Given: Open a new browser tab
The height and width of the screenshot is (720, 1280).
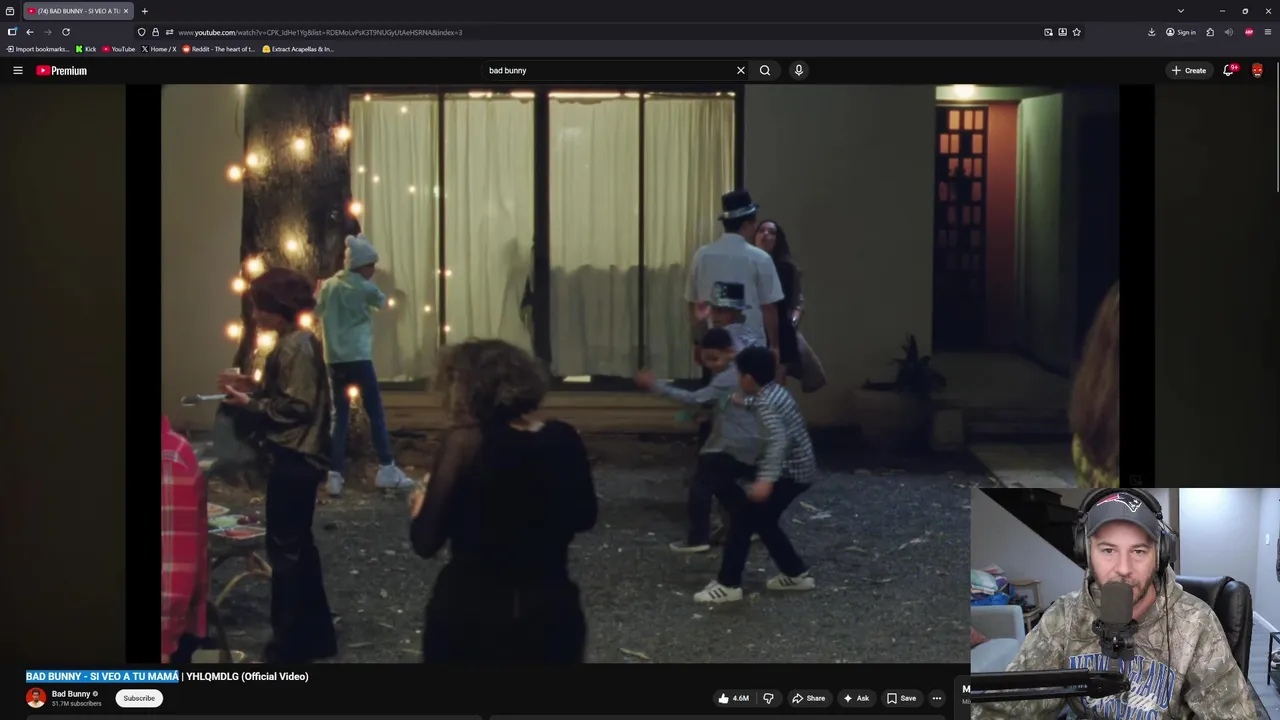Looking at the screenshot, I should coord(144,11).
